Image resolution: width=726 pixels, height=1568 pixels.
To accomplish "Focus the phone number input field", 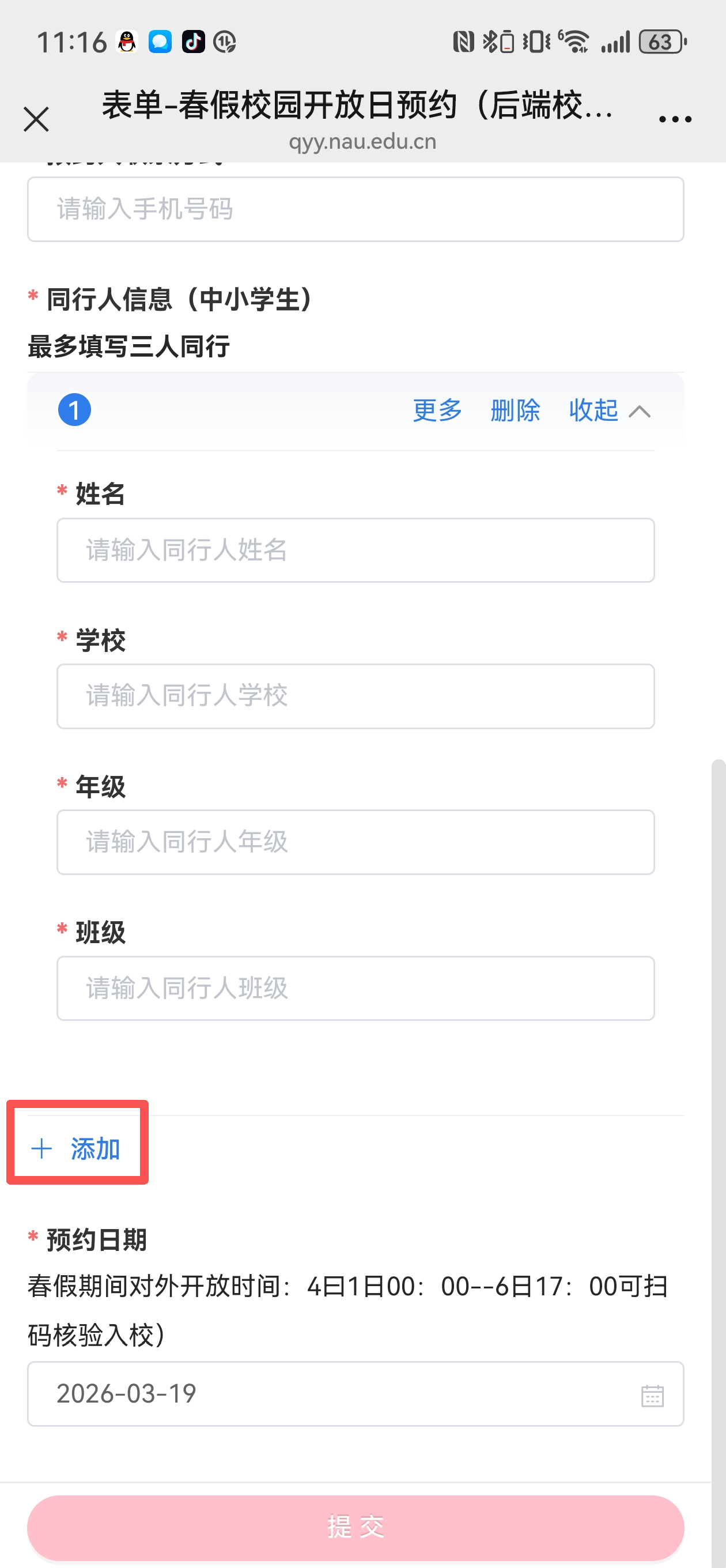I will (356, 209).
